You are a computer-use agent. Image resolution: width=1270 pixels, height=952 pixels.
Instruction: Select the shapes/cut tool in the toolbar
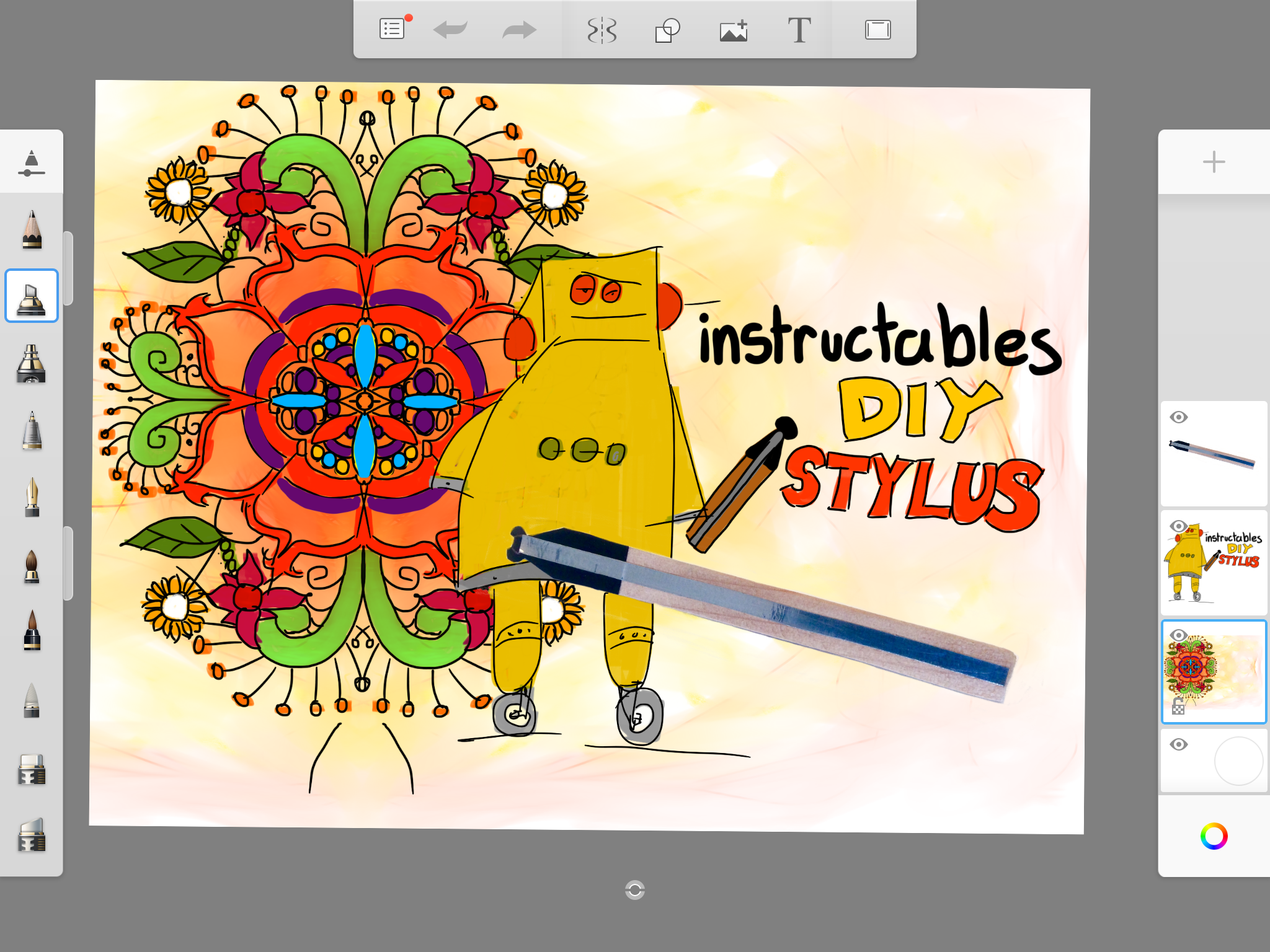pyautogui.click(x=667, y=29)
